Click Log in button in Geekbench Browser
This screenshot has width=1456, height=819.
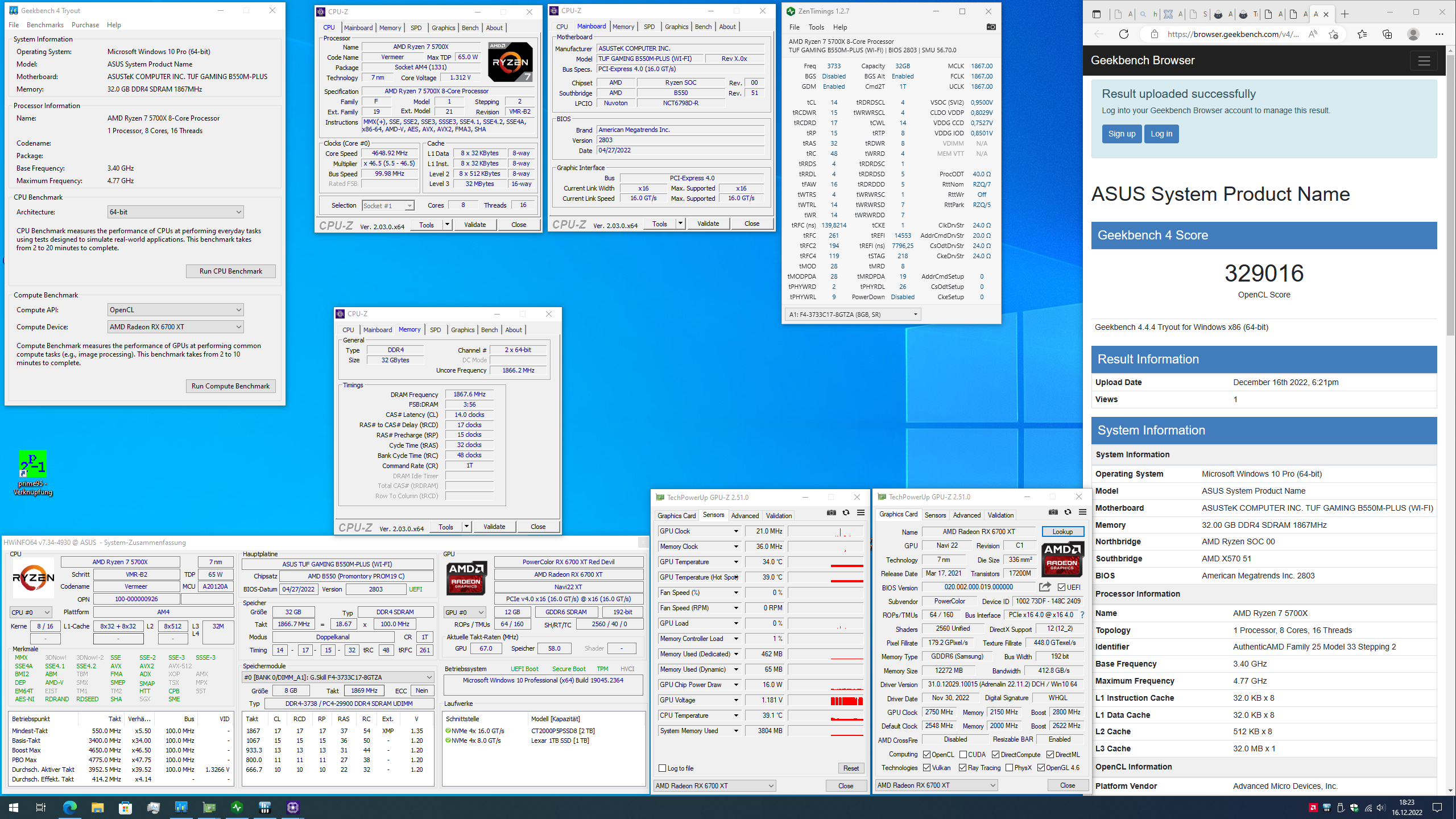[1161, 134]
